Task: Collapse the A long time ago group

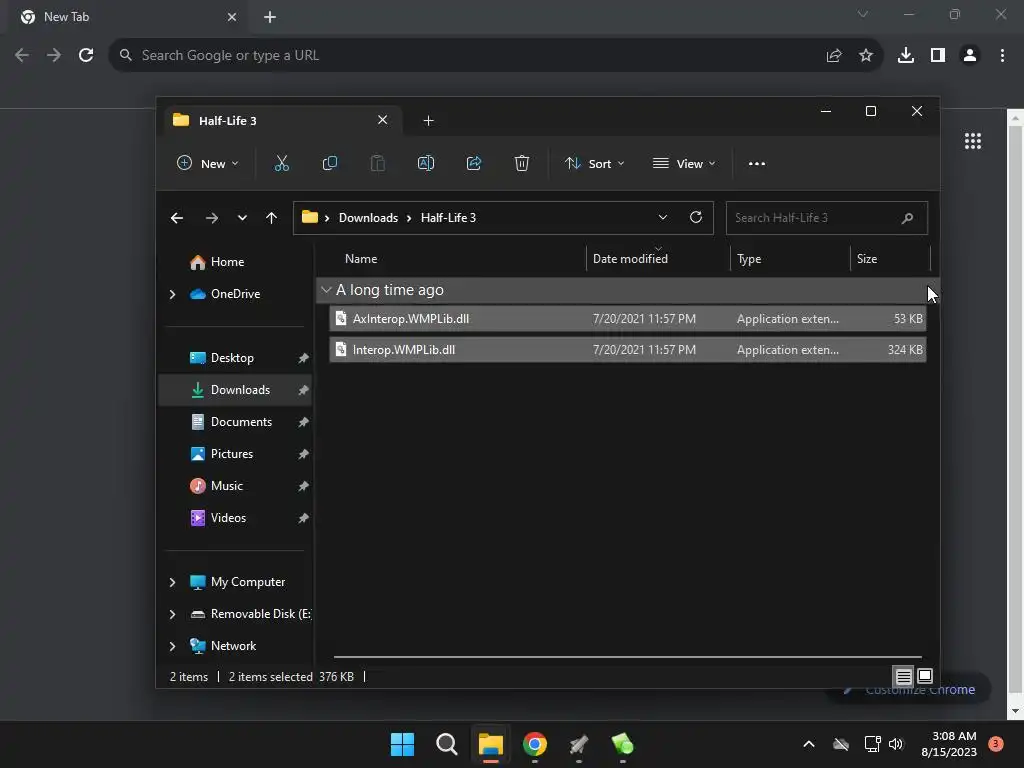Action: pos(327,290)
